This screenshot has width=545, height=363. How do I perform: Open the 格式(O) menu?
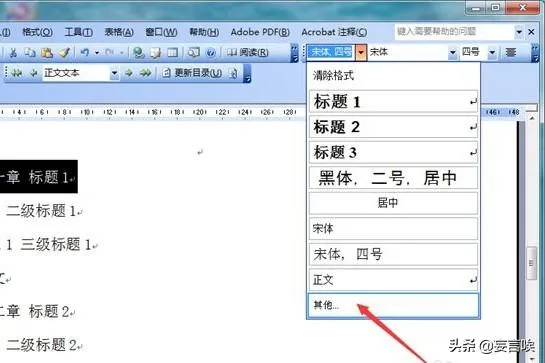(37, 32)
